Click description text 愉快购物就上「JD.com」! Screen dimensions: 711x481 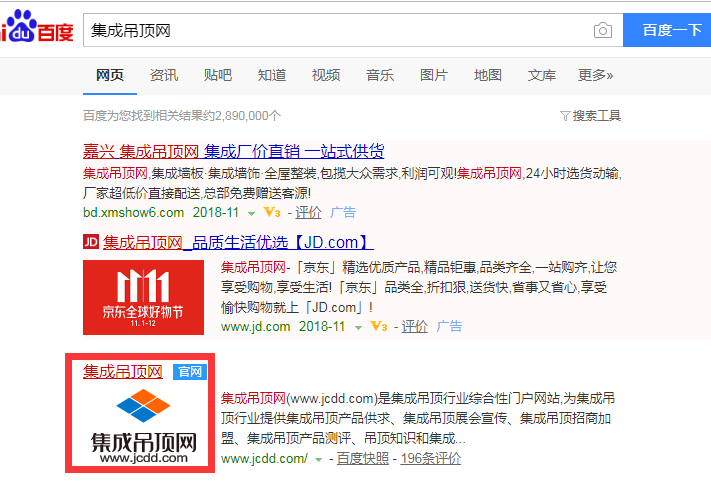(297, 307)
